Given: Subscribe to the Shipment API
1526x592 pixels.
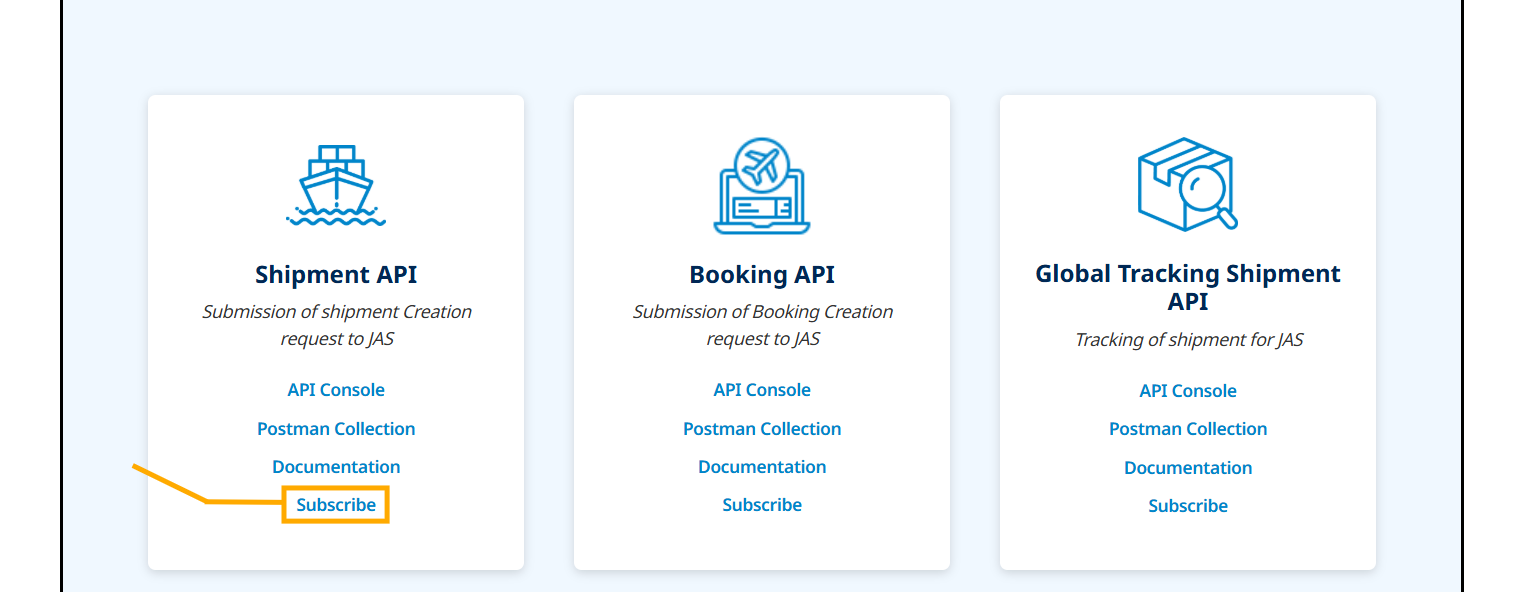Looking at the screenshot, I should pos(336,505).
